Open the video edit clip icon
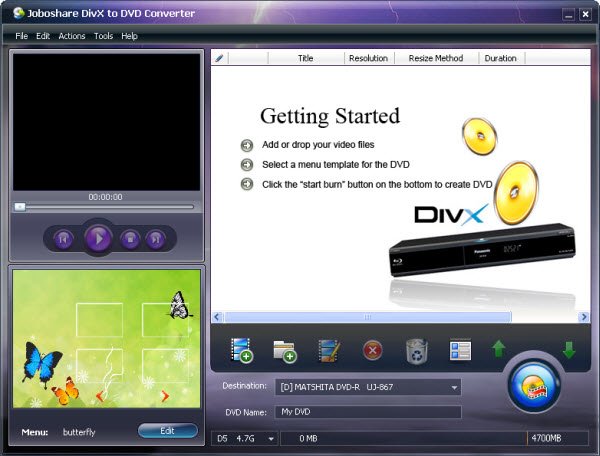 point(329,350)
